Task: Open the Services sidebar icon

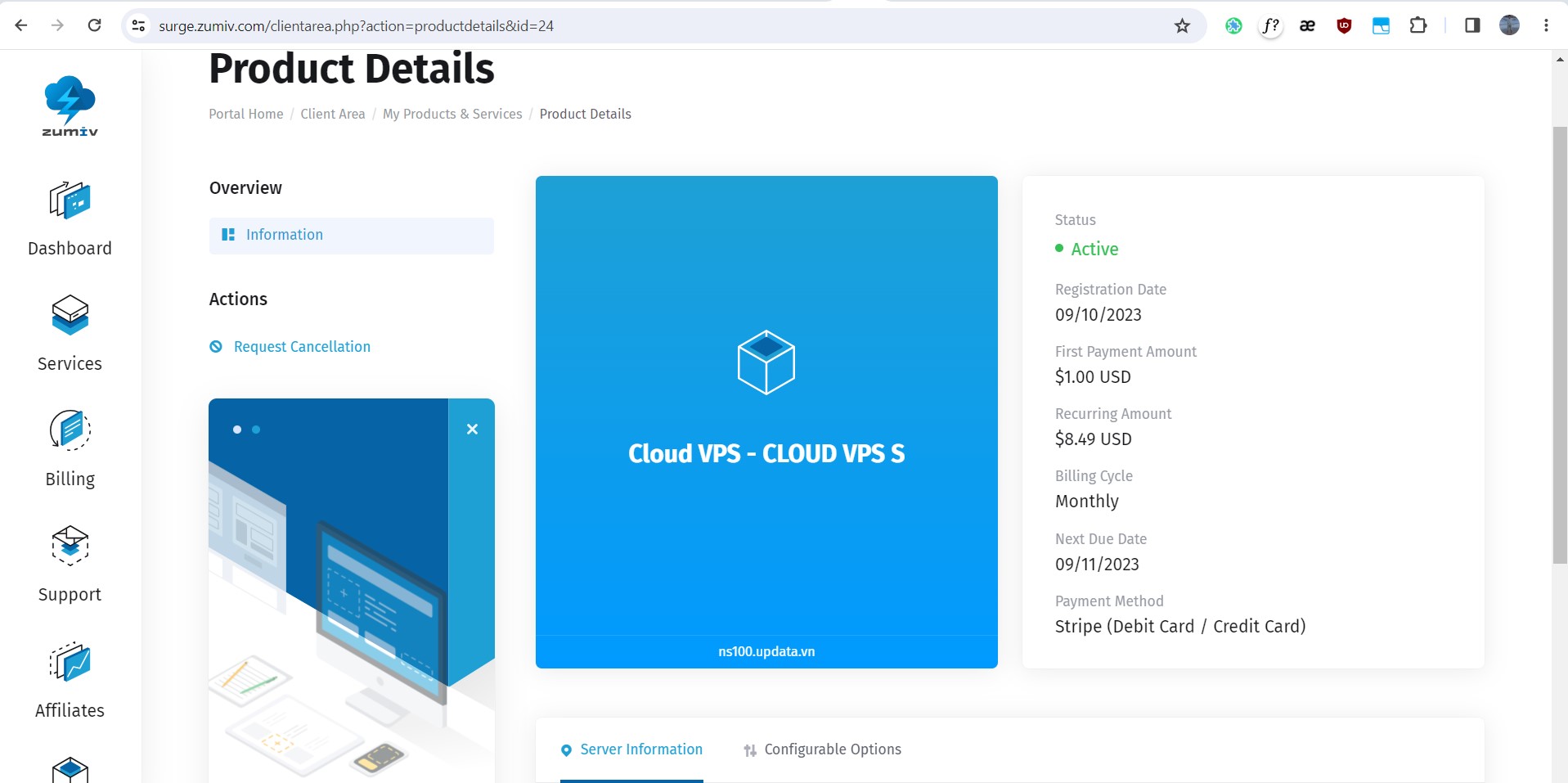Action: tap(70, 315)
